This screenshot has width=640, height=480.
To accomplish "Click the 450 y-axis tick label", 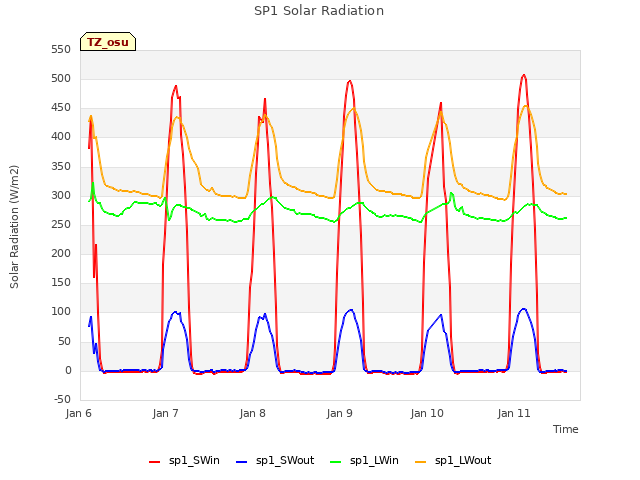I will click(61, 108).
